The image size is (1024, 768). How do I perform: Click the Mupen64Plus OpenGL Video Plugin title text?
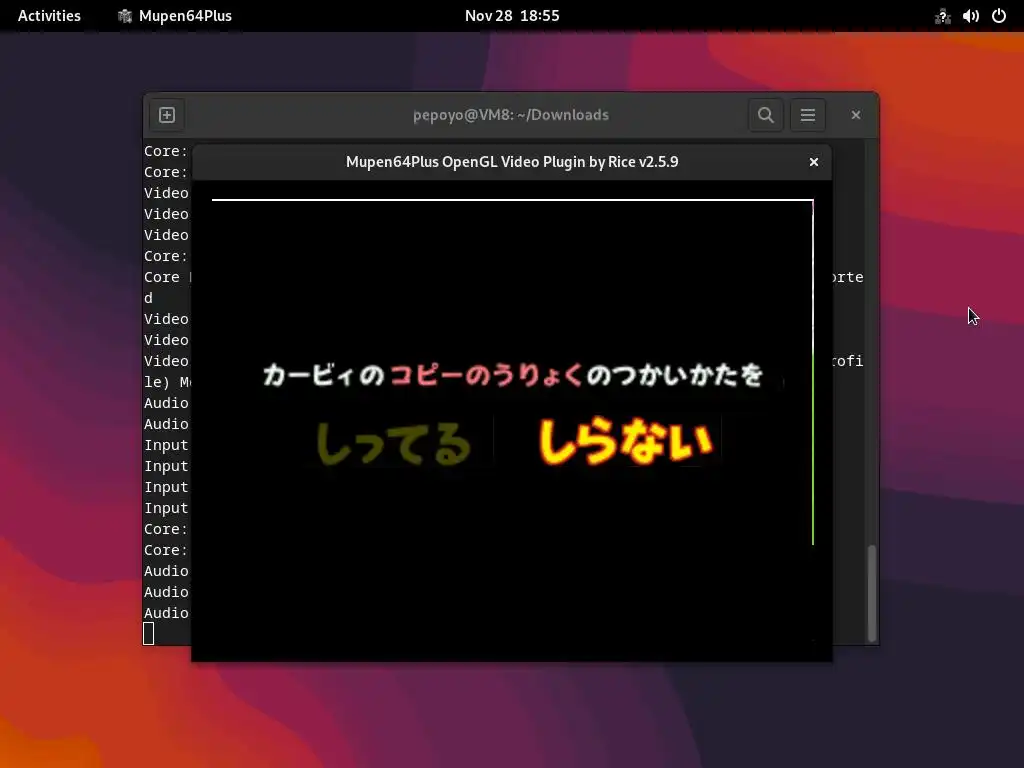(x=512, y=162)
